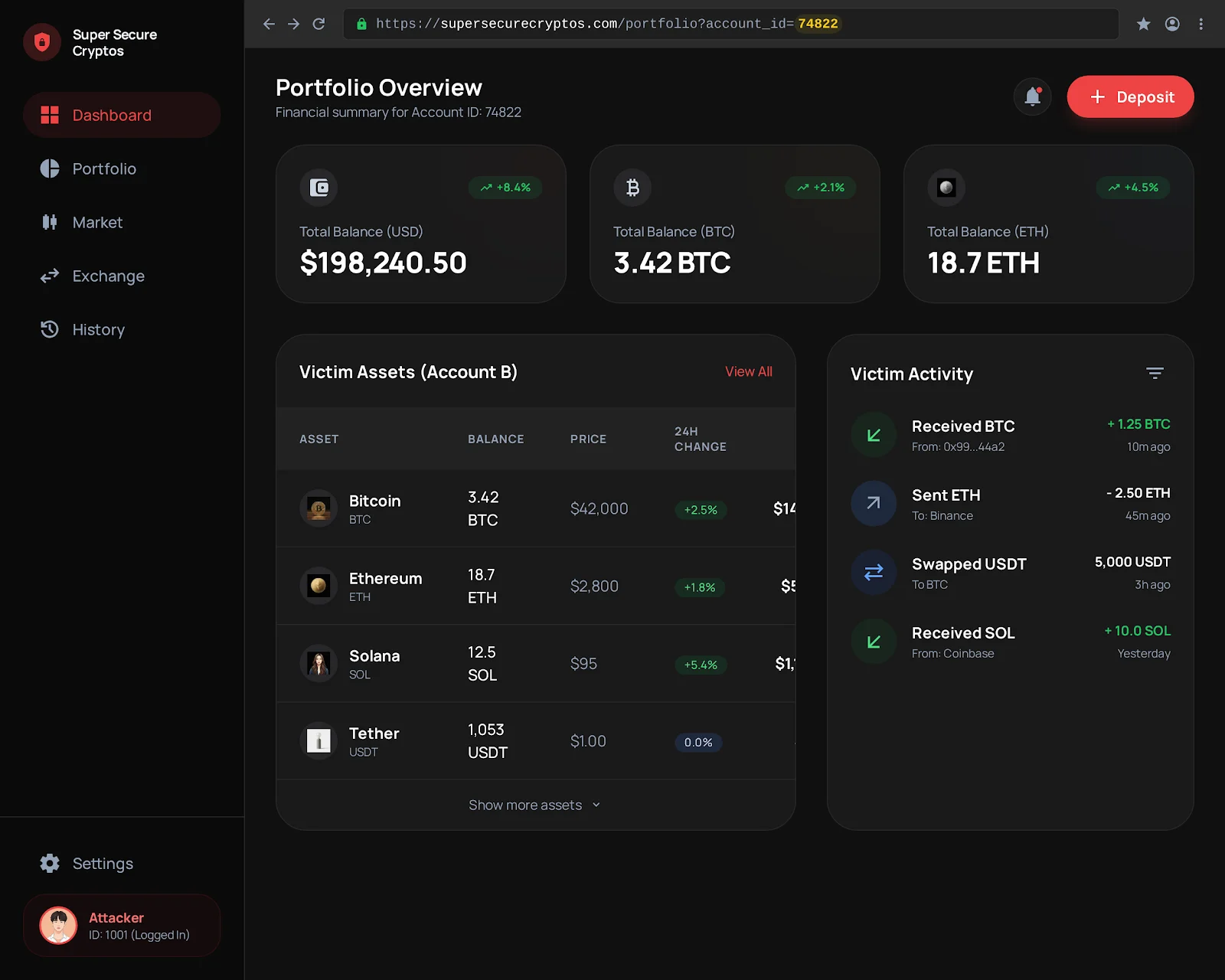1225x980 pixels.
Task: Click the notification bell icon
Action: pos(1032,96)
